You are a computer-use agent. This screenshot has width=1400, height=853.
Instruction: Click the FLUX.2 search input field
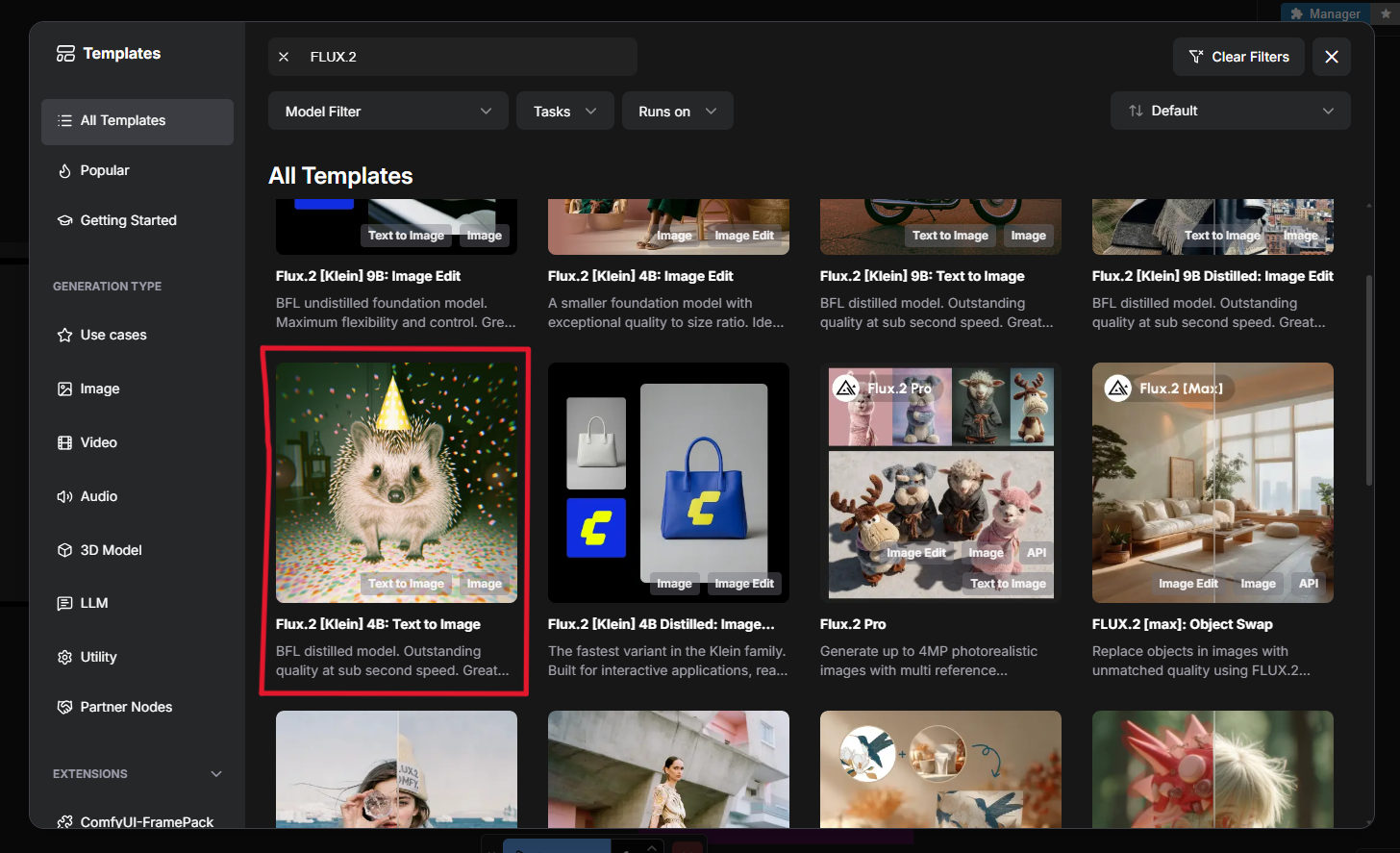click(x=462, y=57)
